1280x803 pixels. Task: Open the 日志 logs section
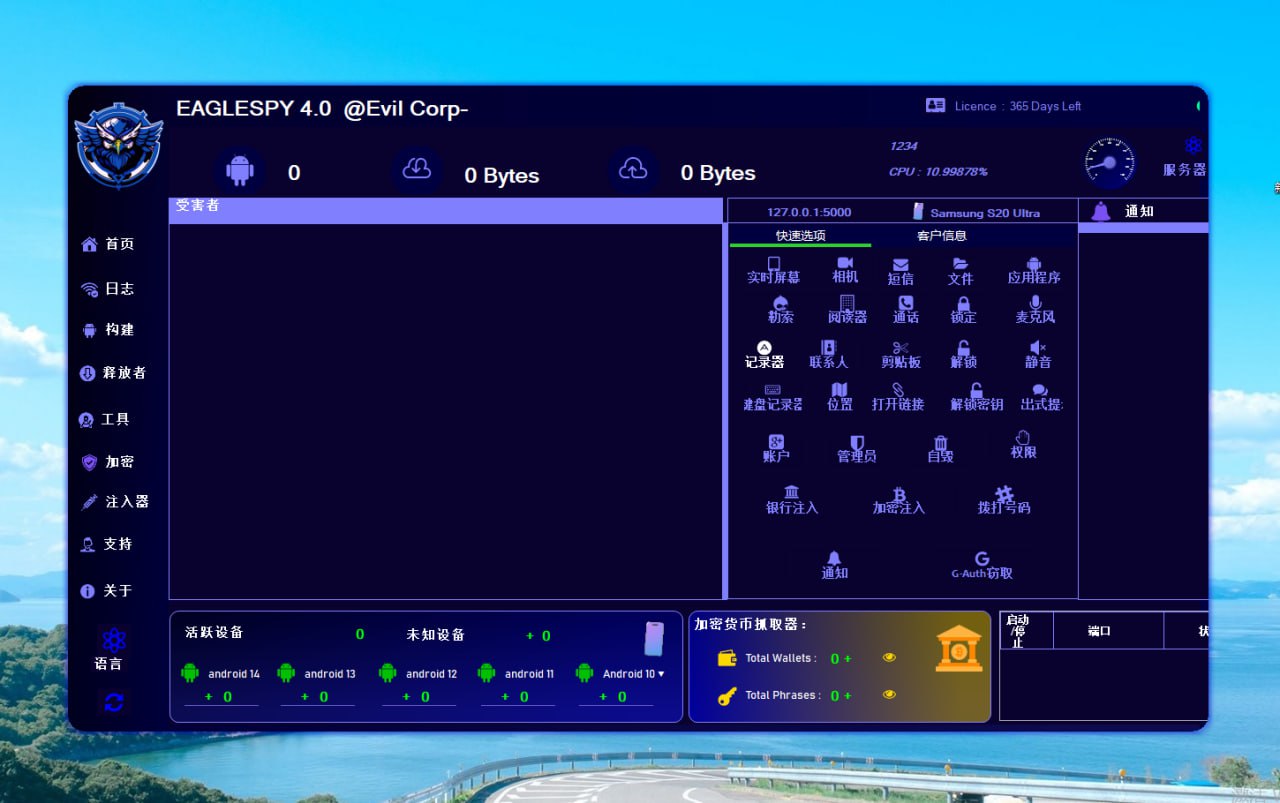[x=107, y=289]
